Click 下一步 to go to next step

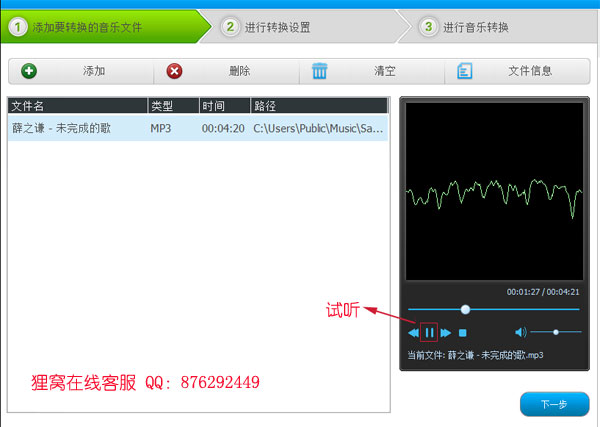554,404
